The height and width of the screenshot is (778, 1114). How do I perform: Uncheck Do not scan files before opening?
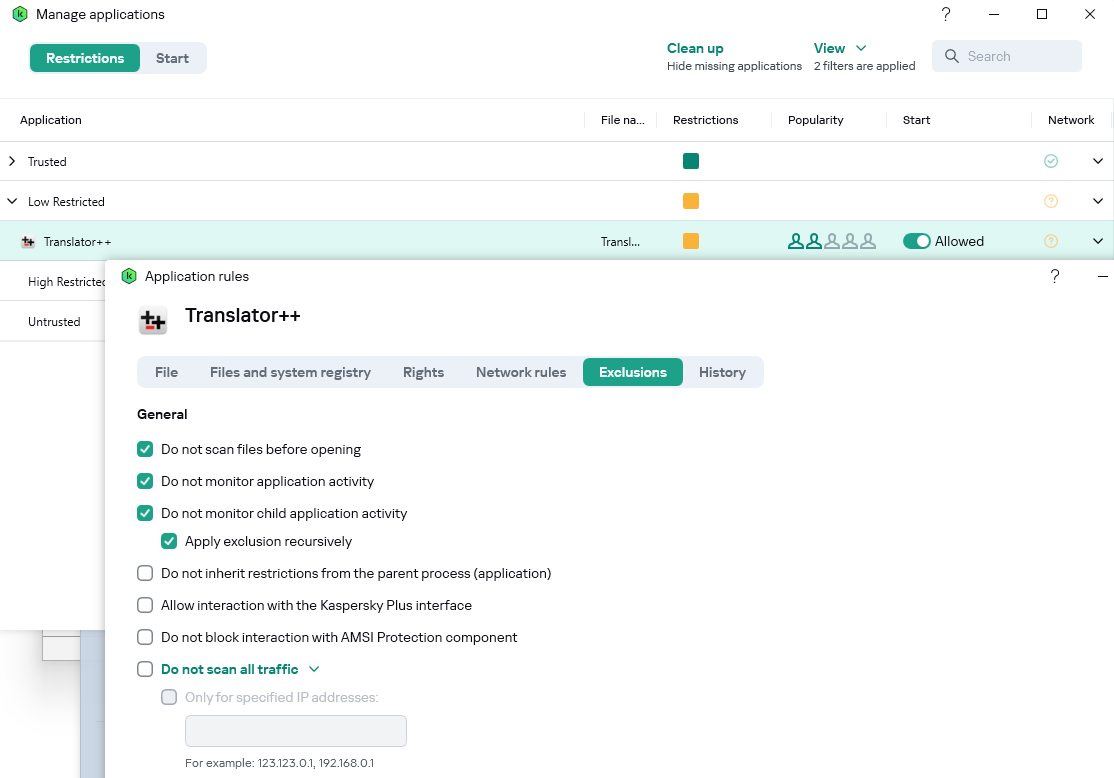click(145, 449)
